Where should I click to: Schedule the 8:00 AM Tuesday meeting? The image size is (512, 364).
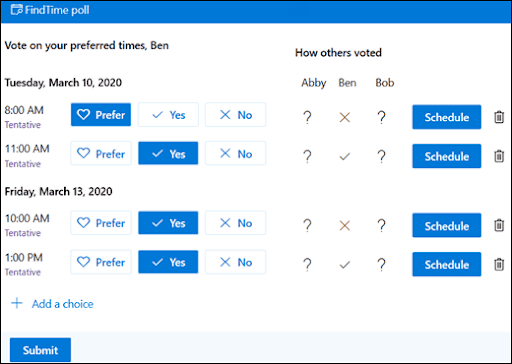pyautogui.click(x=447, y=117)
